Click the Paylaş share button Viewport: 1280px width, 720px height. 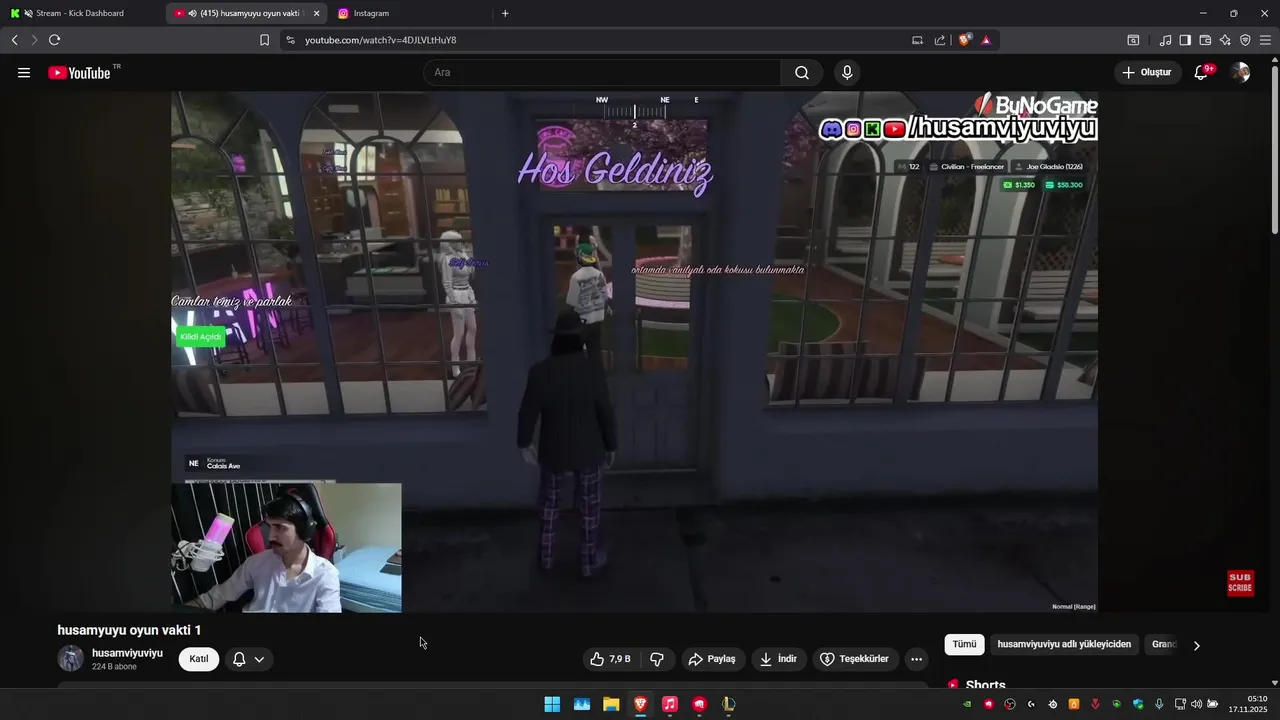[711, 659]
